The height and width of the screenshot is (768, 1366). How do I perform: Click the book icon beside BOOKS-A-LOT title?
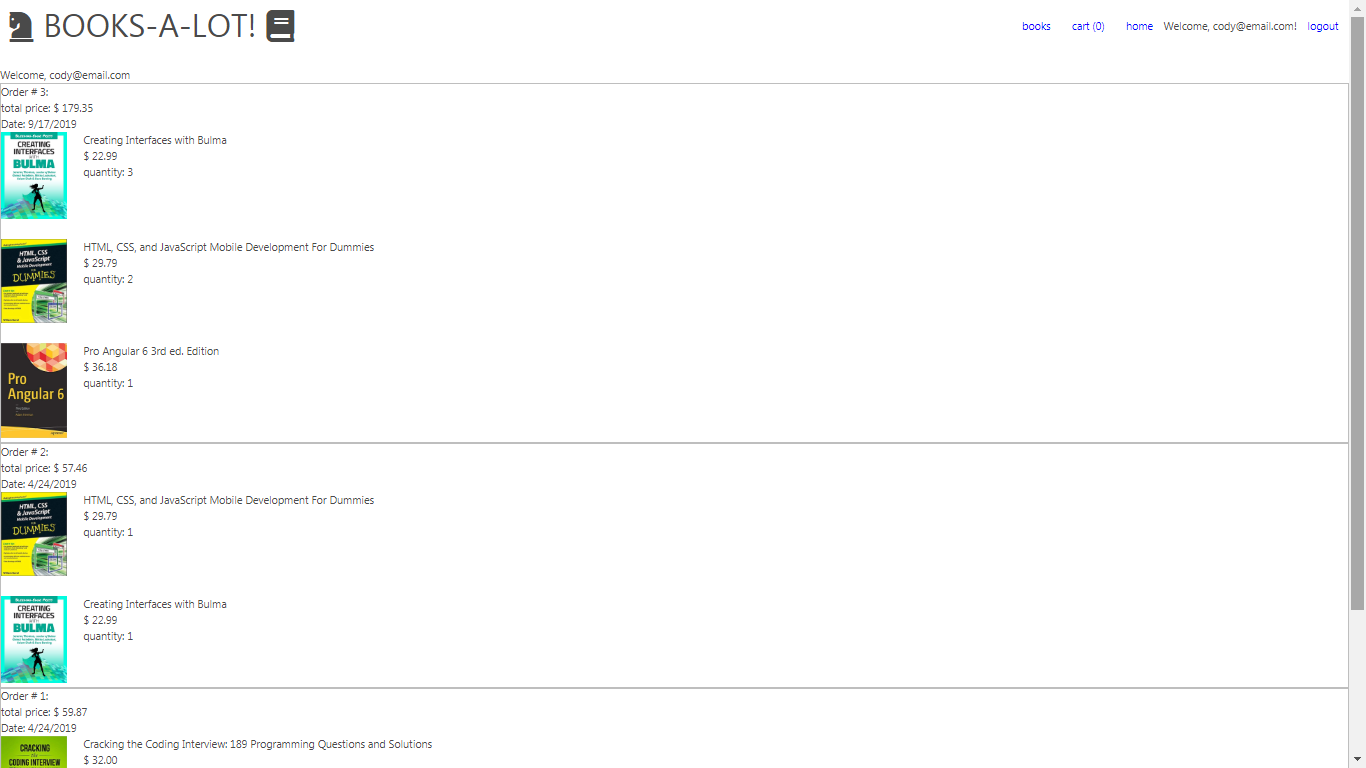[x=281, y=26]
